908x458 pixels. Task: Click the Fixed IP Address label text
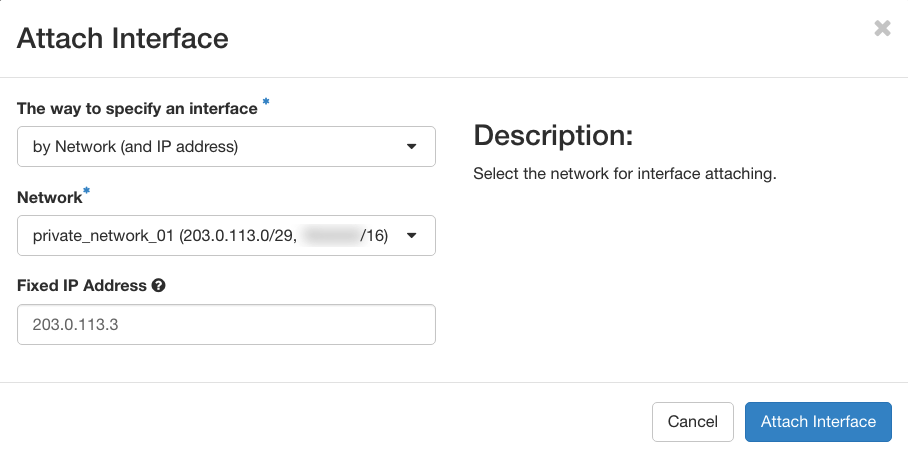pos(82,285)
